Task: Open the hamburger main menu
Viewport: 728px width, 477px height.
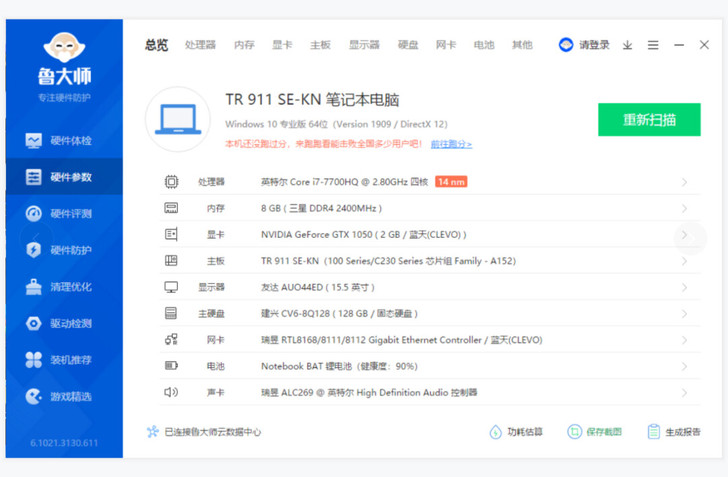Action: (653, 45)
